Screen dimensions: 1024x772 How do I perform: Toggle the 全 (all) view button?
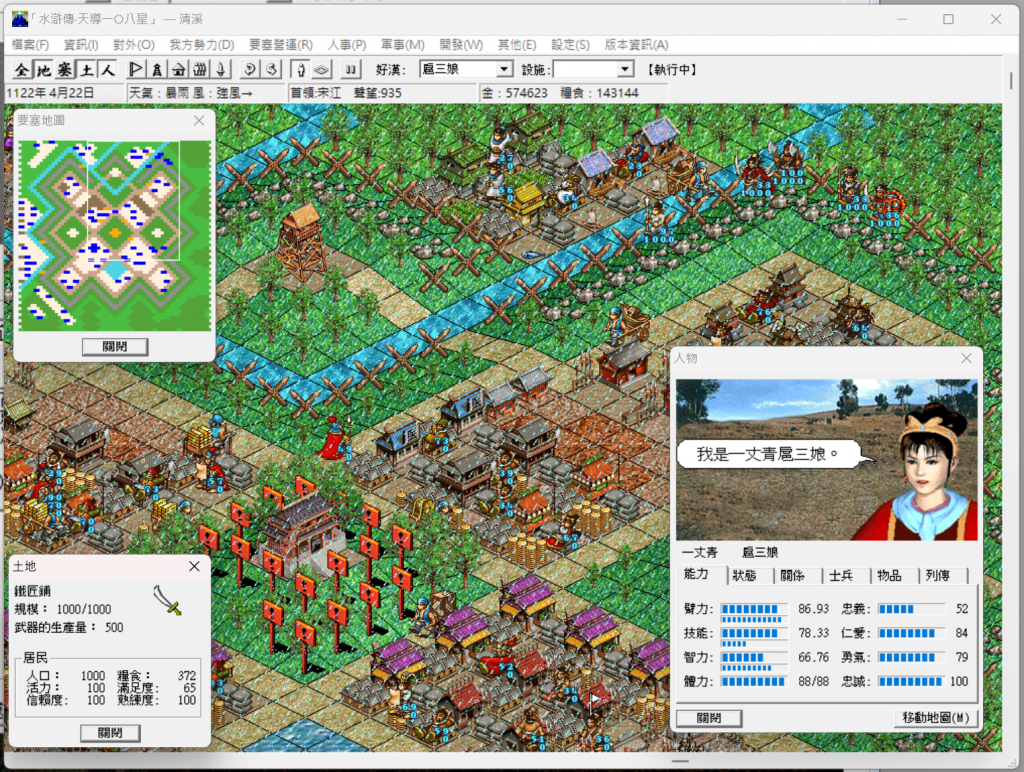tap(22, 69)
